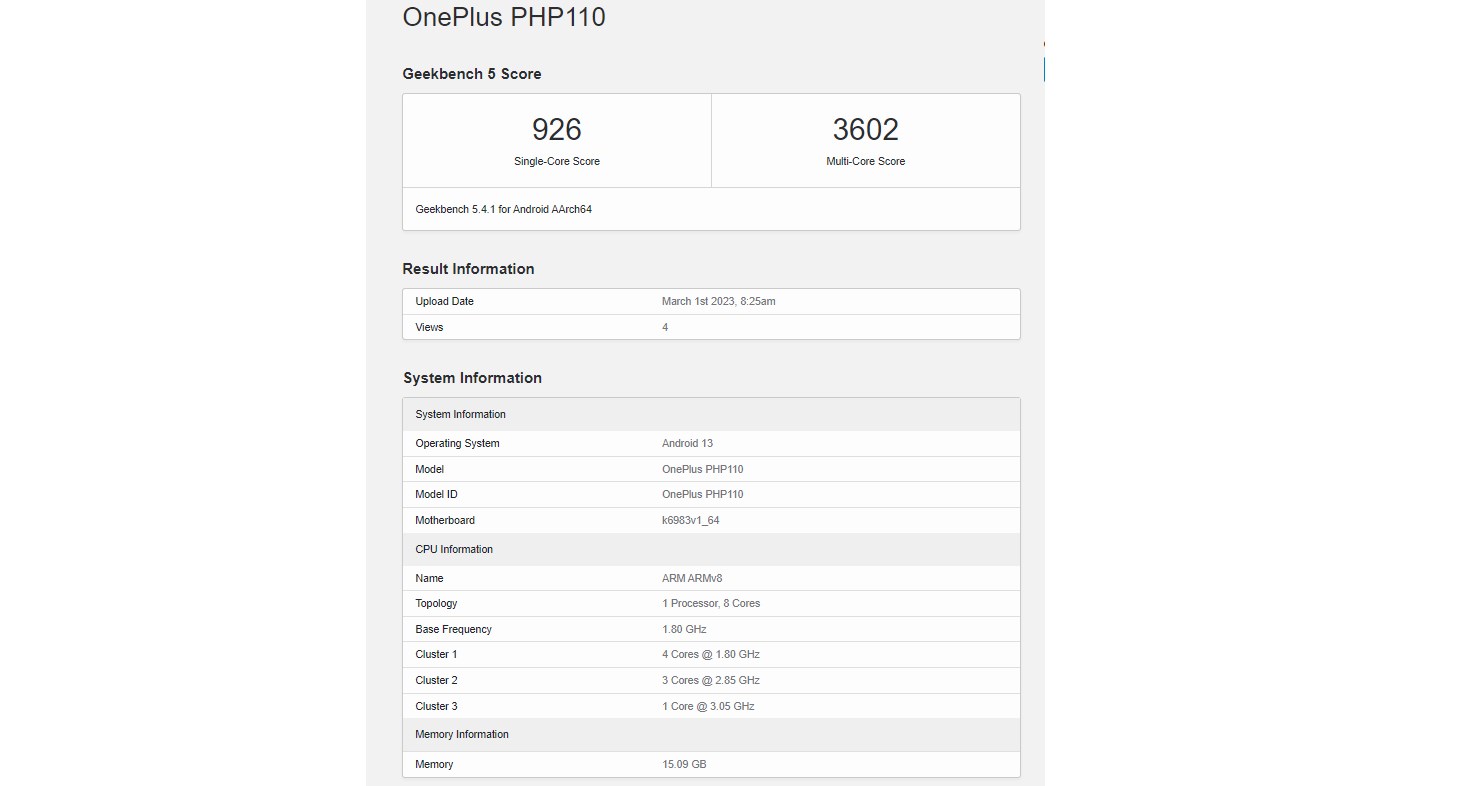Image resolution: width=1466 pixels, height=786 pixels.
Task: Select the 4 Cores @ 1.80 GHz value
Action: 711,654
